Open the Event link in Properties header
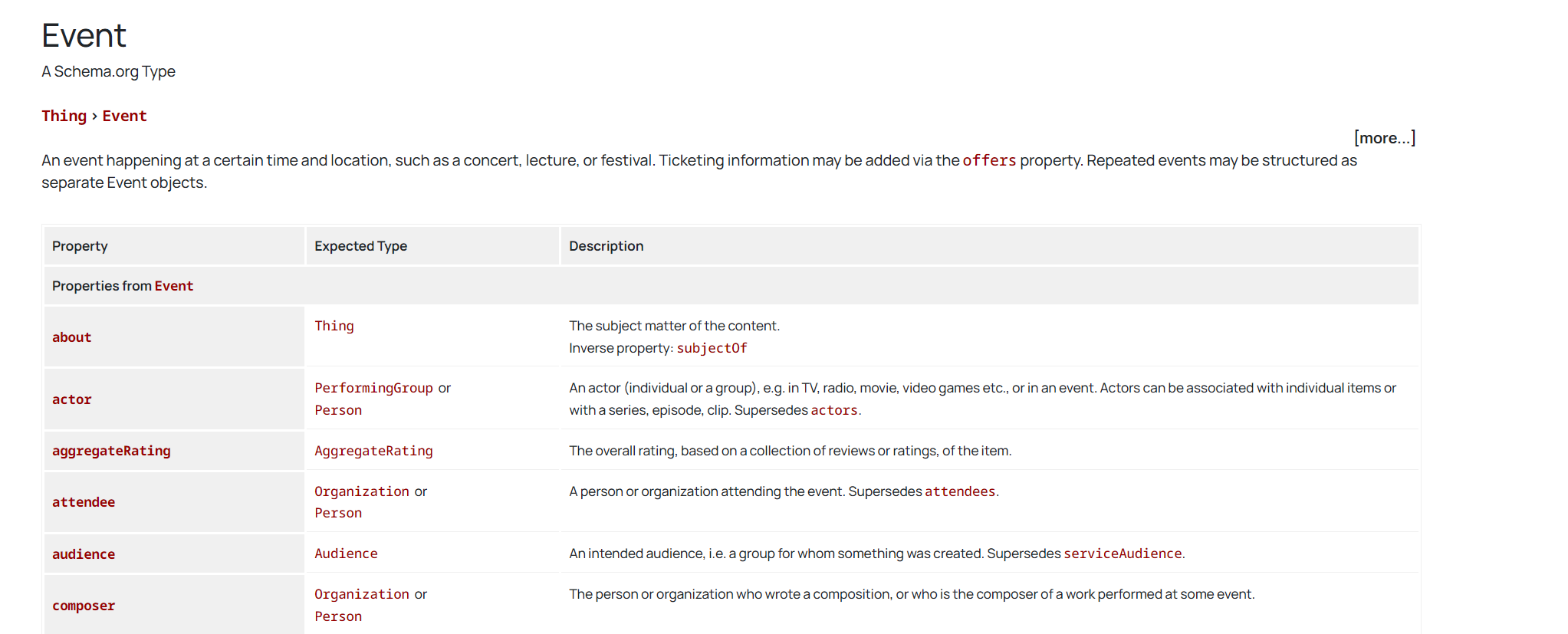 click(173, 286)
